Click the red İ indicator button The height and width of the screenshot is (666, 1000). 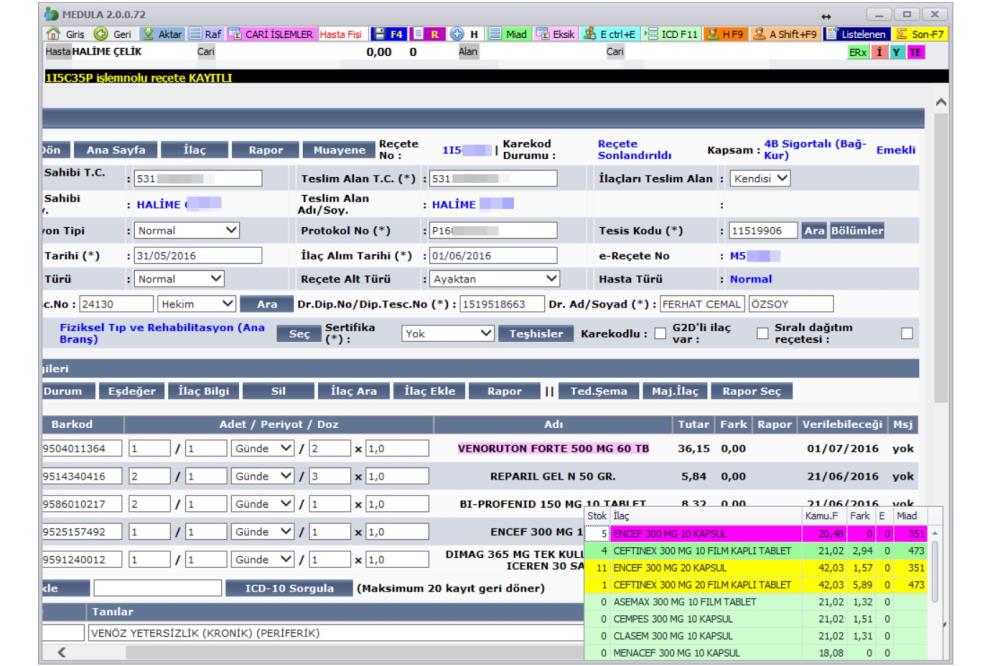click(x=879, y=52)
